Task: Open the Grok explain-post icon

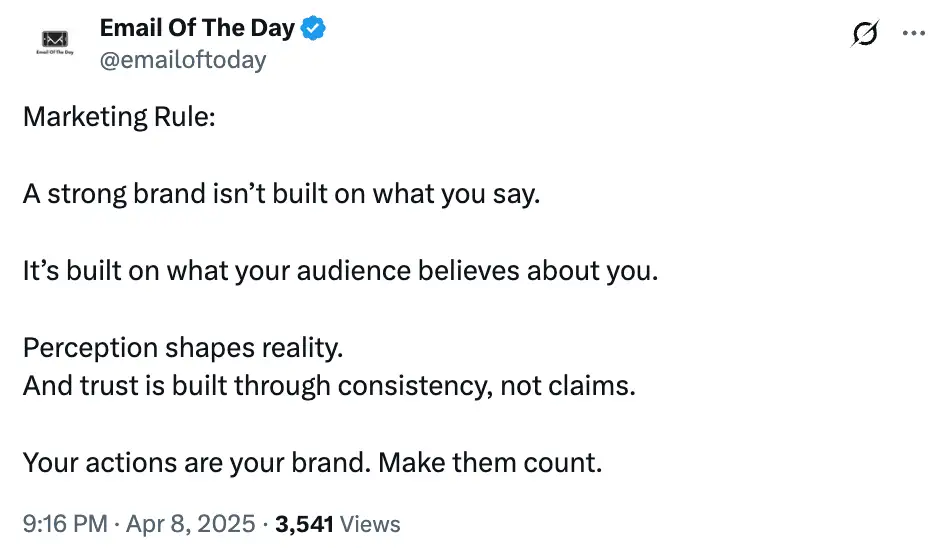Action: (x=864, y=34)
